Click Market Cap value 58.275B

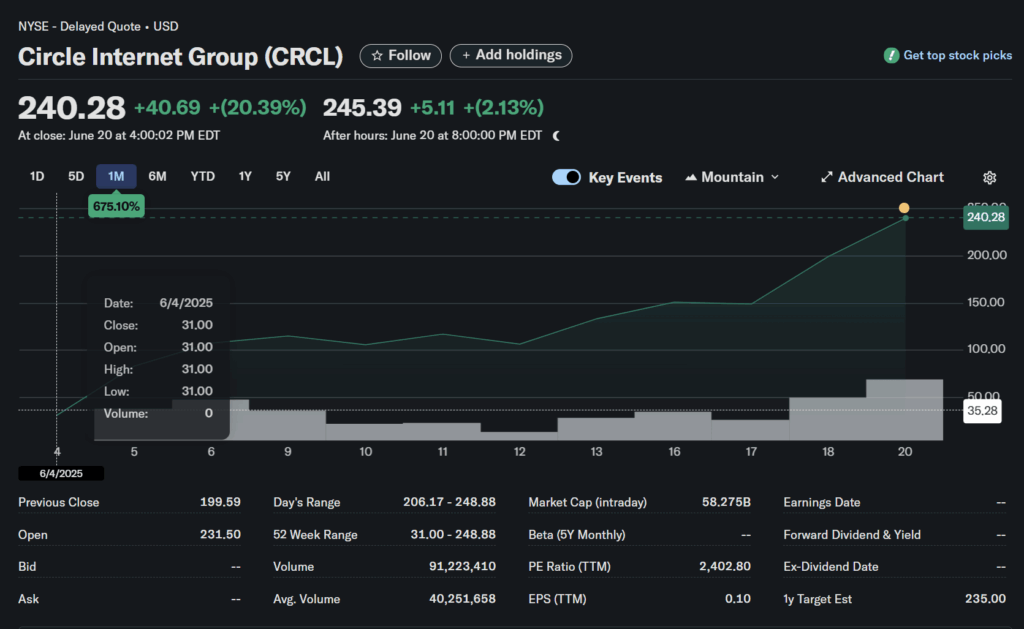pos(726,502)
